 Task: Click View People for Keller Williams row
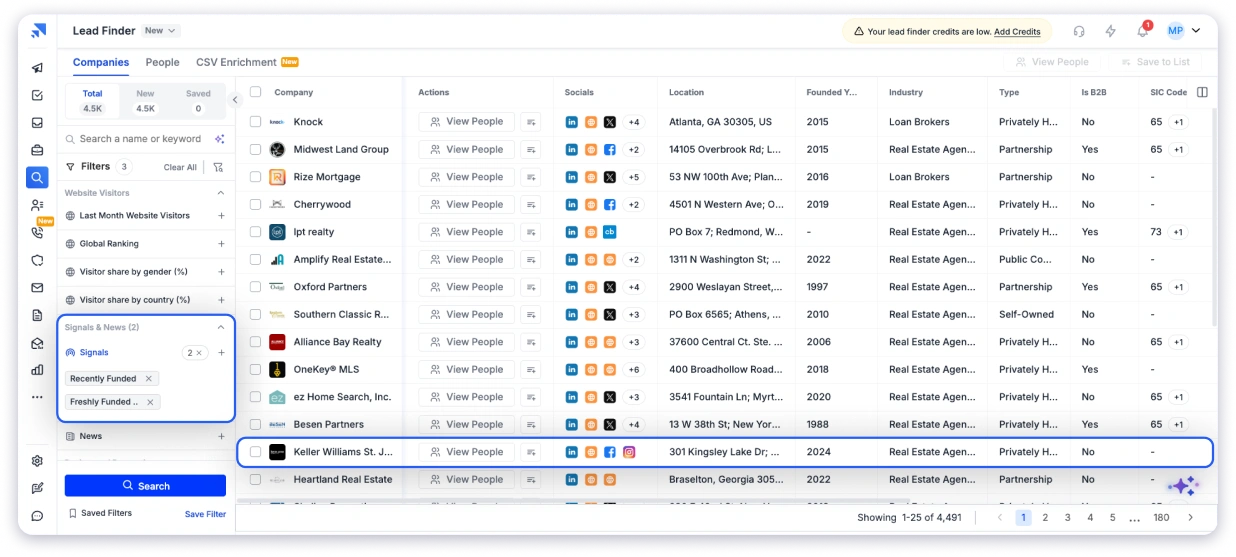click(x=466, y=452)
